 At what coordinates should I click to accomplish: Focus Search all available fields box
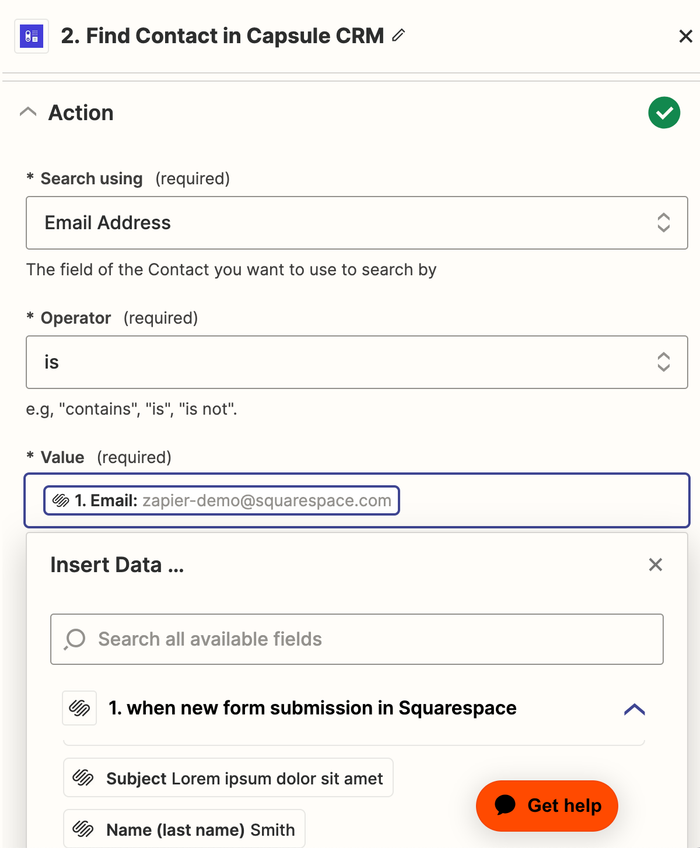tap(356, 639)
